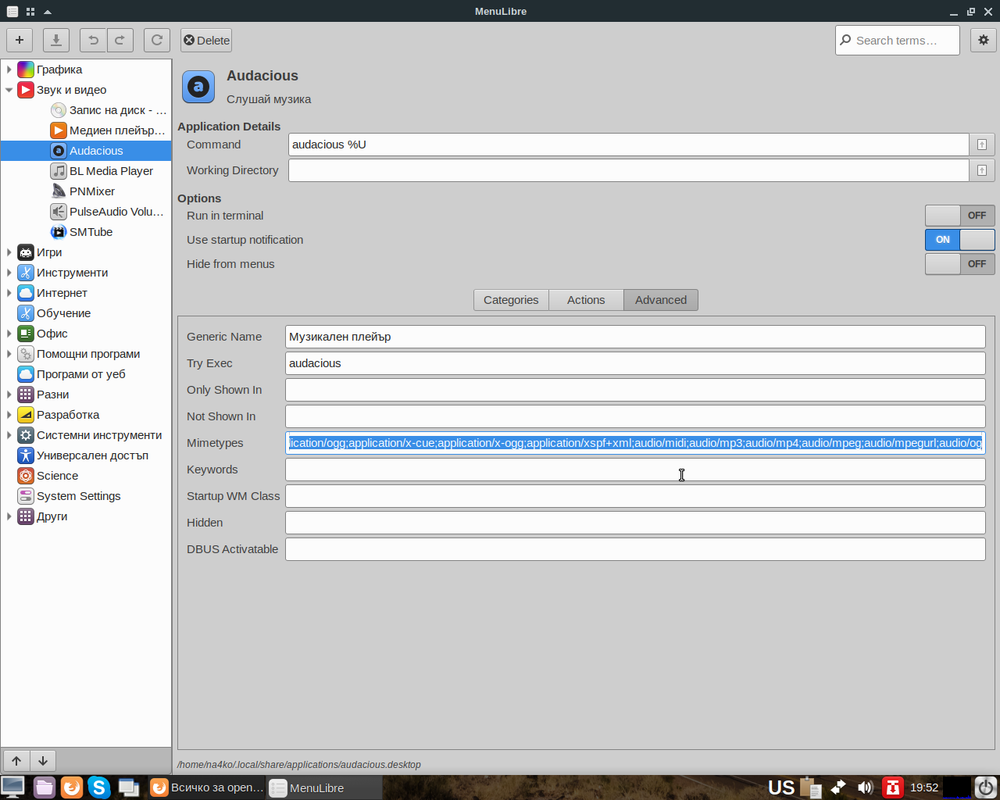Click the Delete button

pos(206,40)
